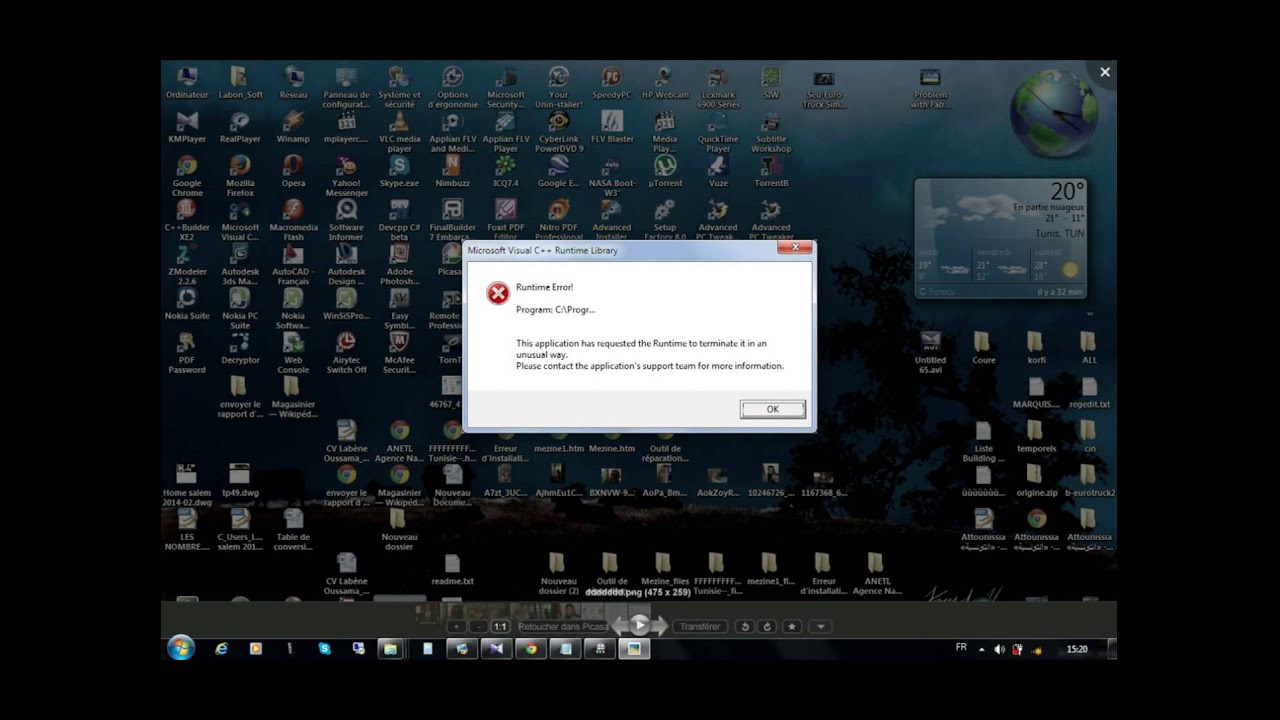Select the Opera desktop icon

[293, 172]
